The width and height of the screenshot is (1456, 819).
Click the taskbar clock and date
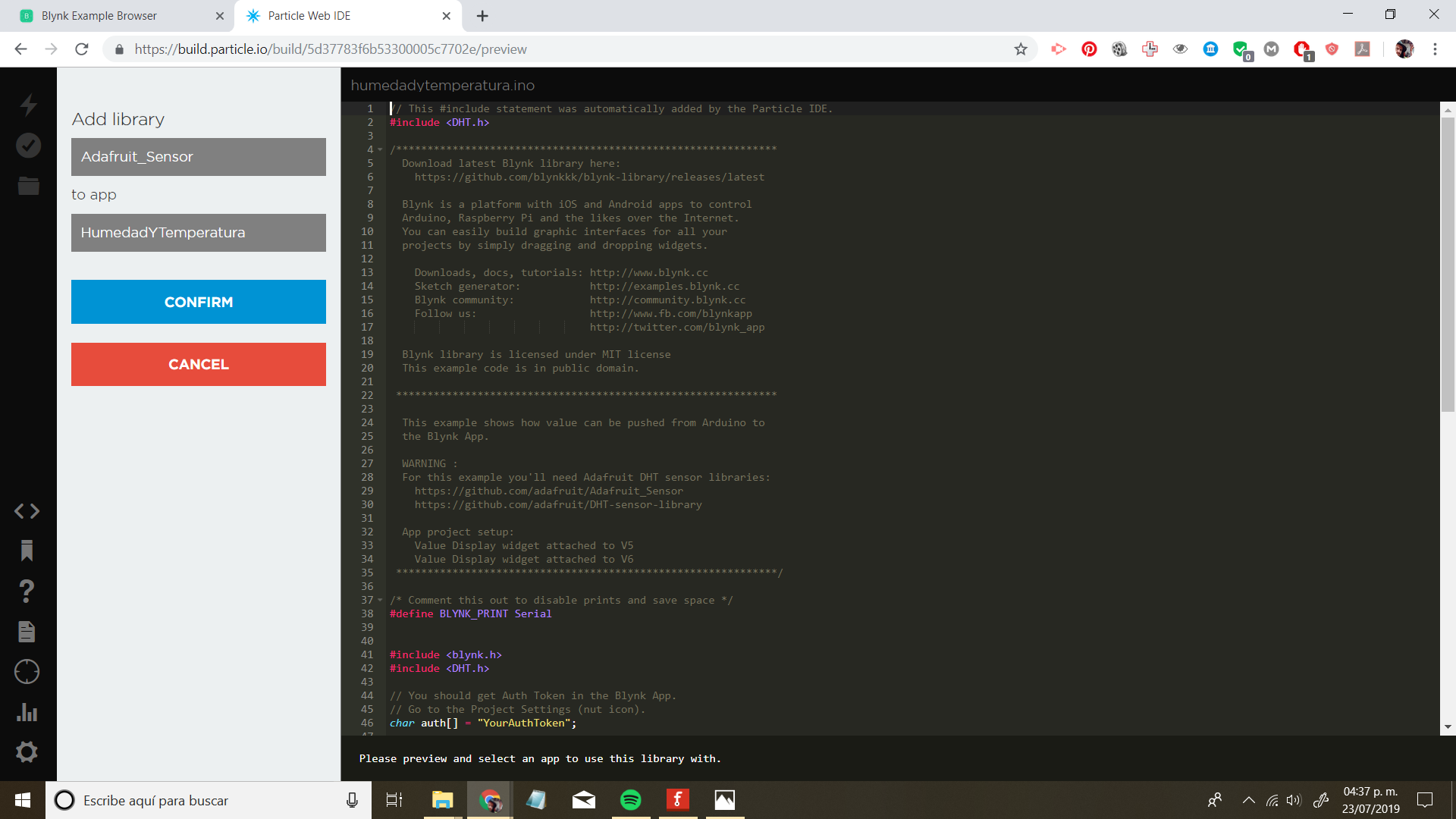(x=1371, y=800)
